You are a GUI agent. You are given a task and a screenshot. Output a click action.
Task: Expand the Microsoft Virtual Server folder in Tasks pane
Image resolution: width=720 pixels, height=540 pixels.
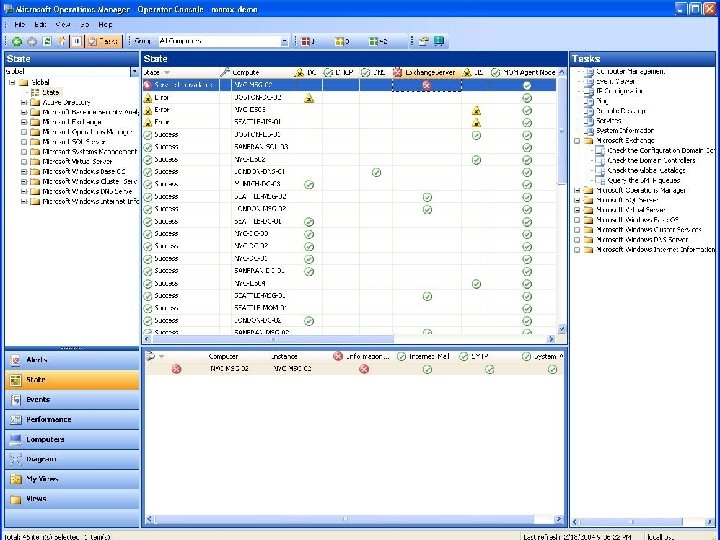[x=577, y=210]
